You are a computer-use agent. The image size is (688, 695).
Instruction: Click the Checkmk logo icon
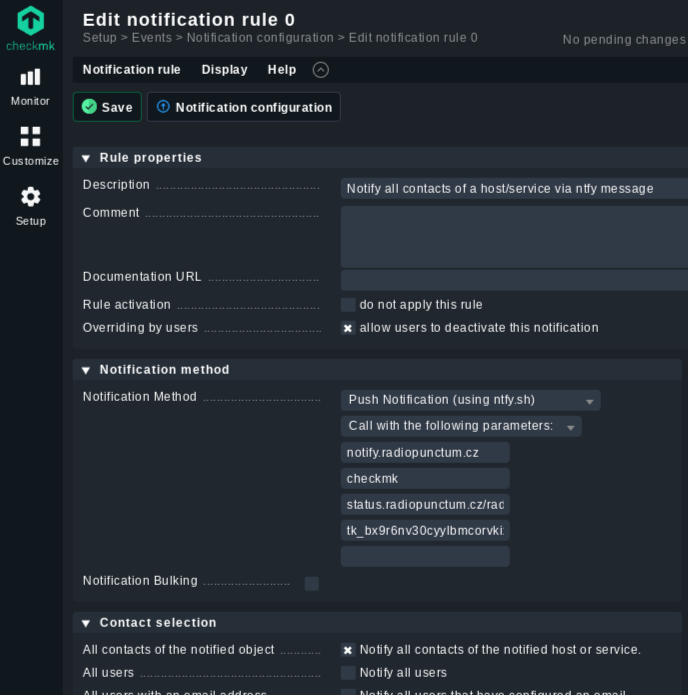point(31,21)
